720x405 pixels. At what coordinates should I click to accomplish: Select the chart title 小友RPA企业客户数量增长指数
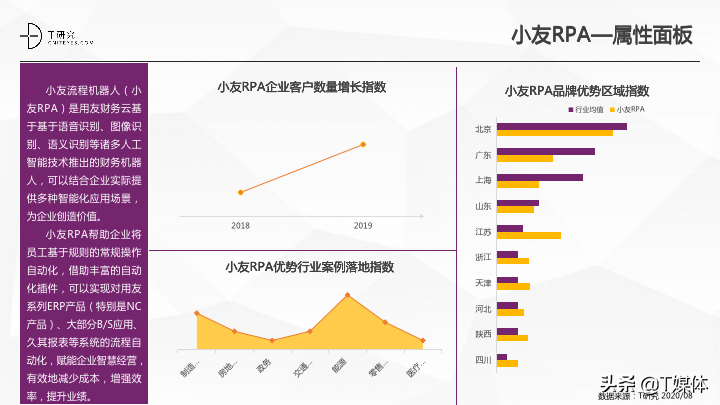tap(302, 87)
